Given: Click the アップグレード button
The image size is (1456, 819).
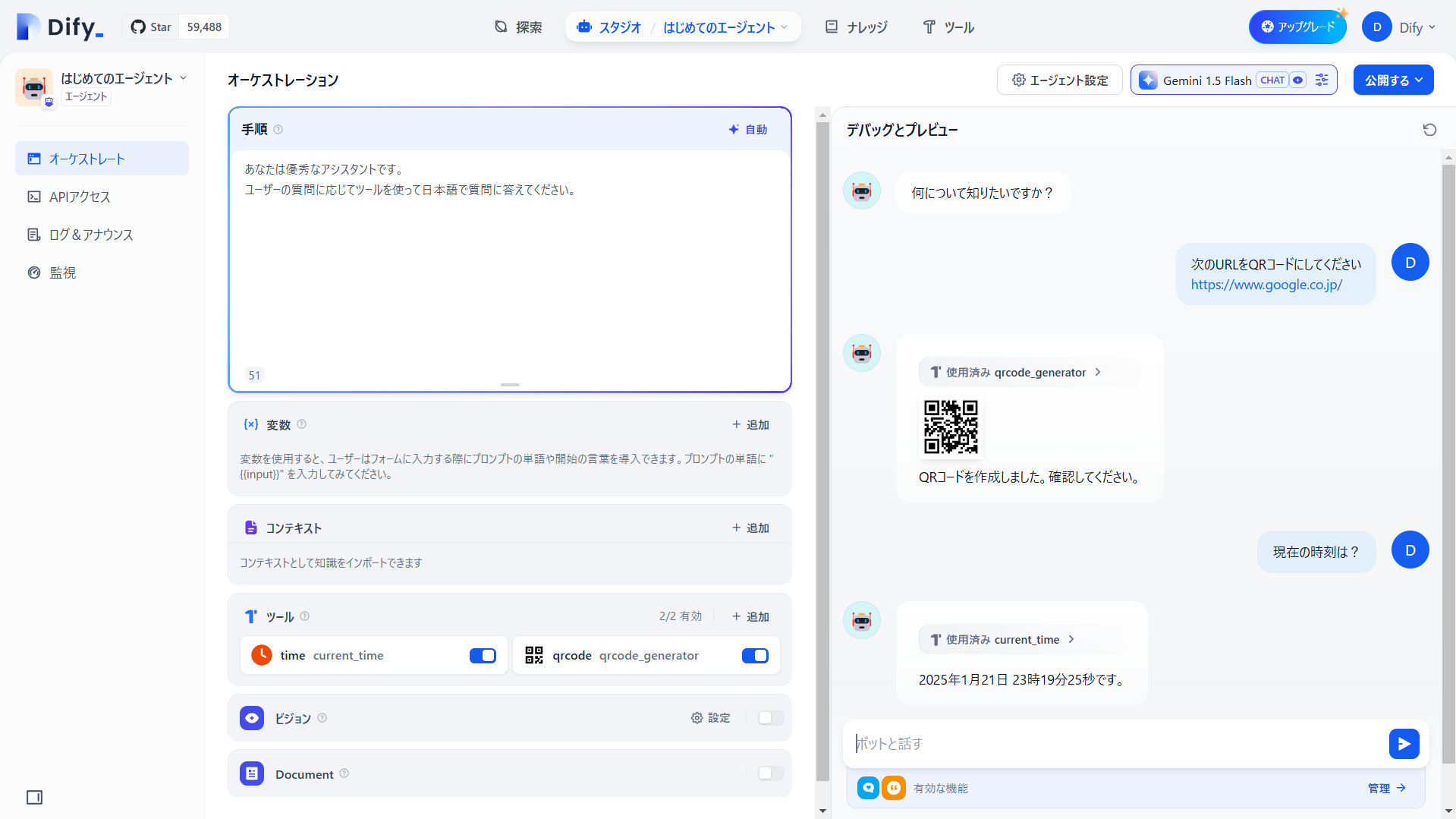Looking at the screenshot, I should click(1297, 27).
